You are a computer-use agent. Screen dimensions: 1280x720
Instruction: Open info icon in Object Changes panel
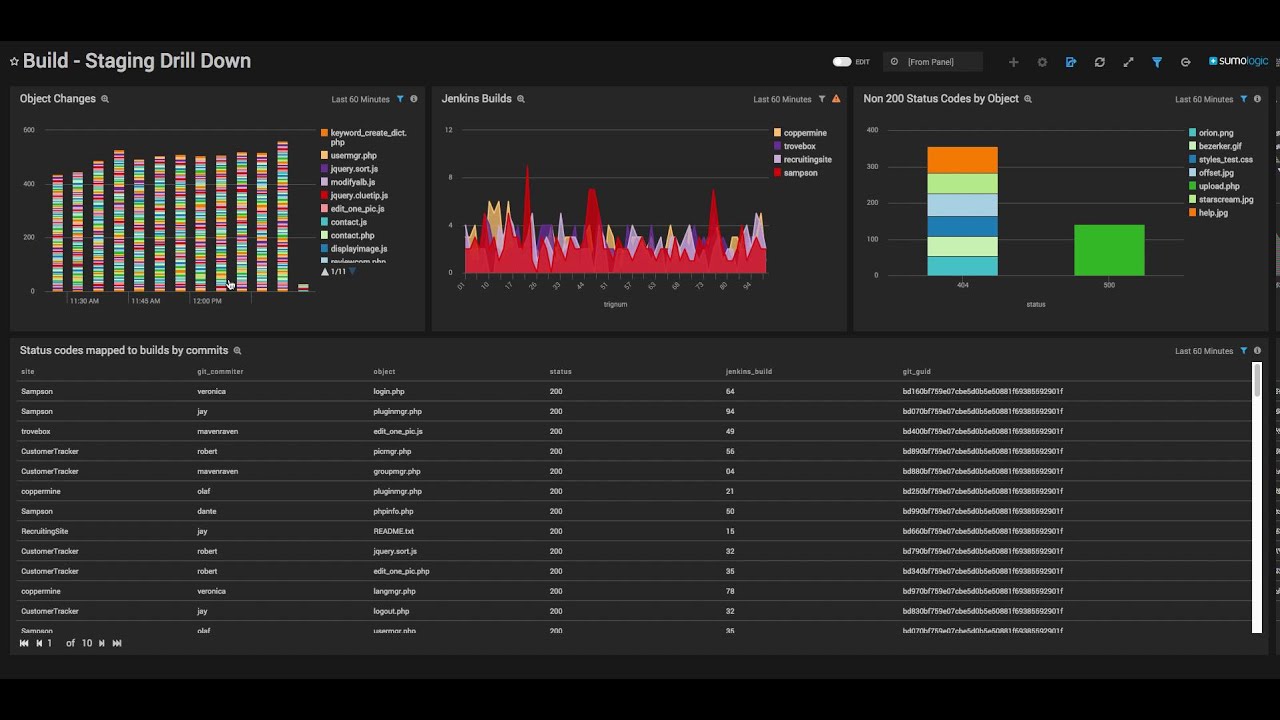click(414, 99)
